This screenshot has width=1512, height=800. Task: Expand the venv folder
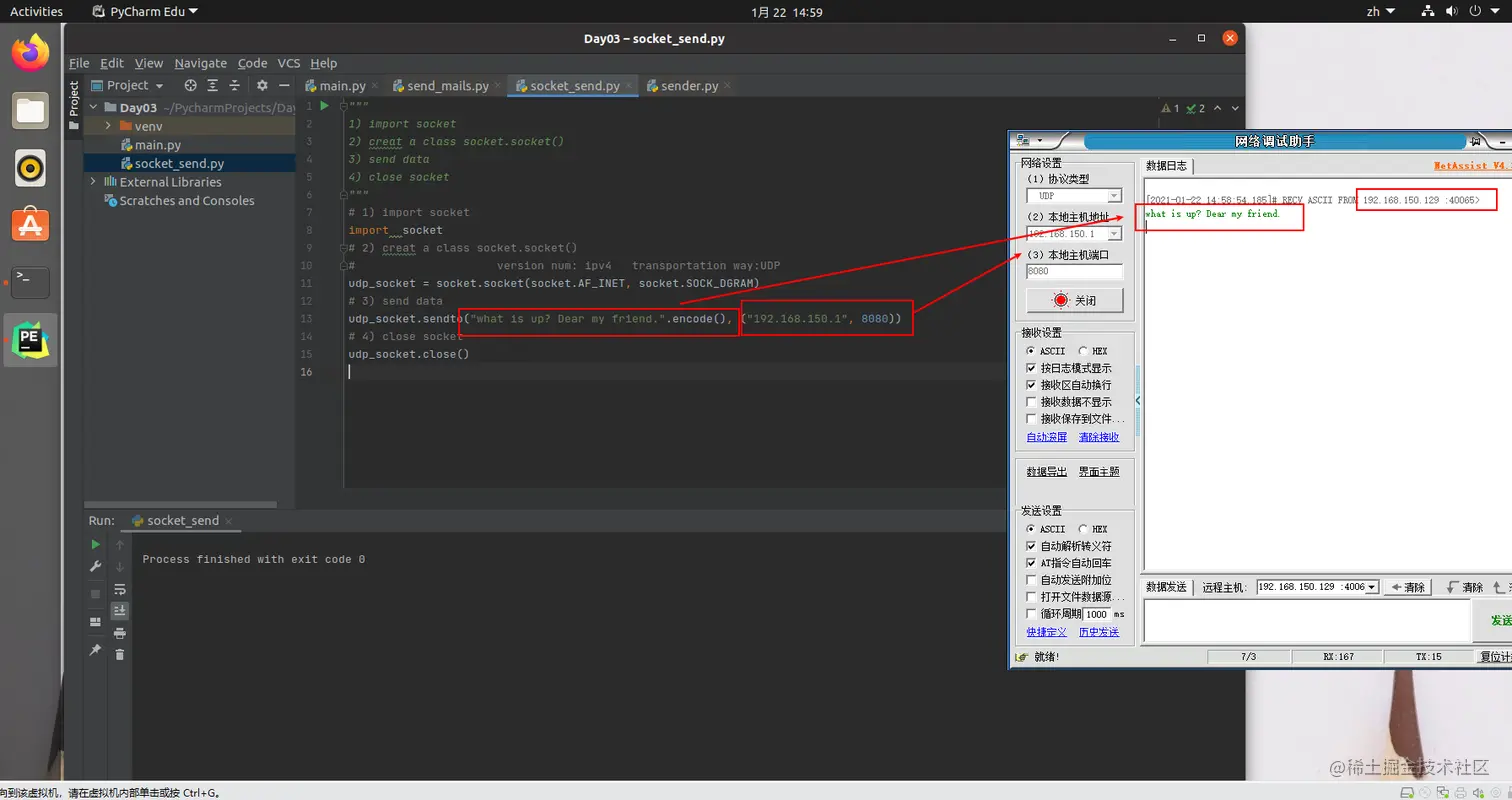(108, 126)
